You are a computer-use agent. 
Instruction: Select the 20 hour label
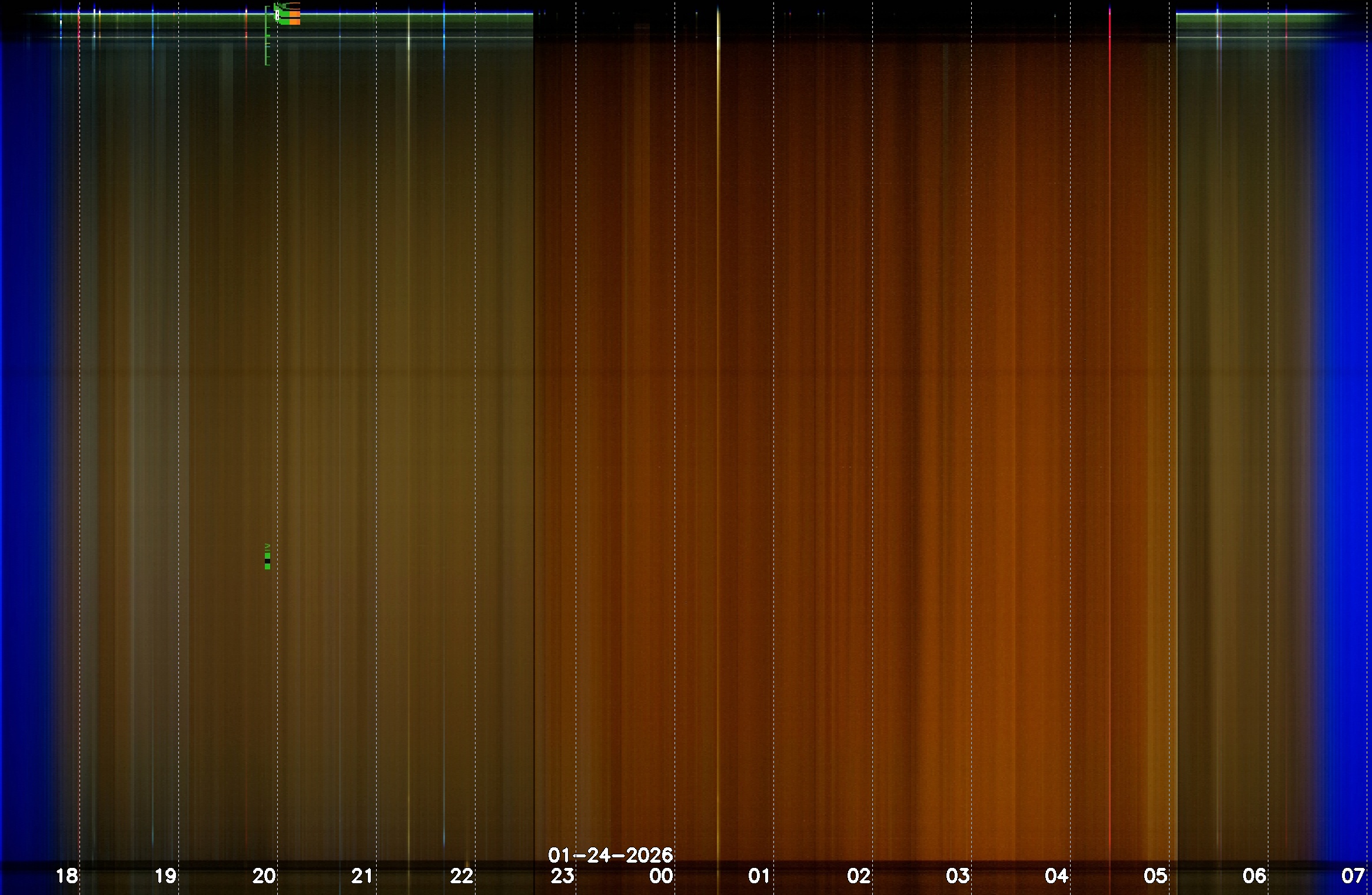tap(264, 876)
